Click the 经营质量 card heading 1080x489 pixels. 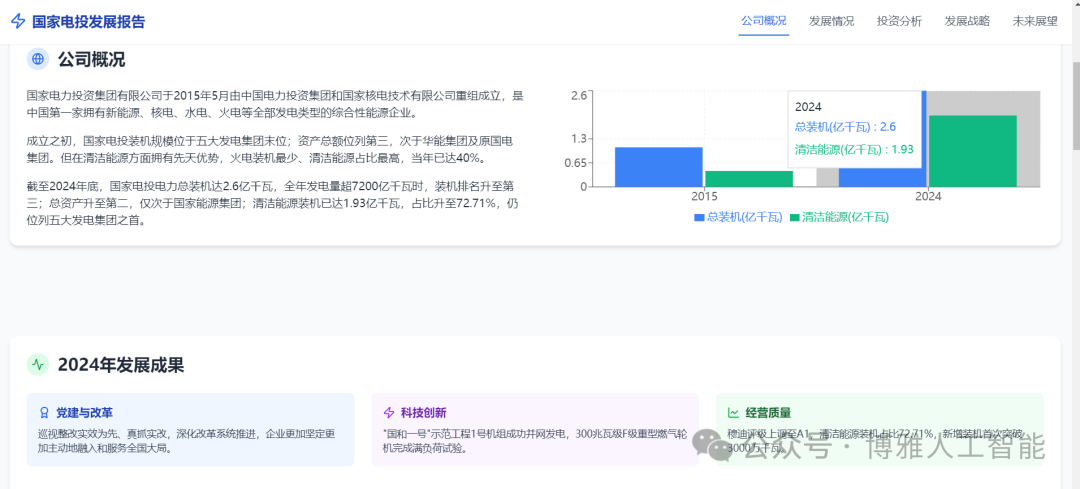click(x=769, y=413)
